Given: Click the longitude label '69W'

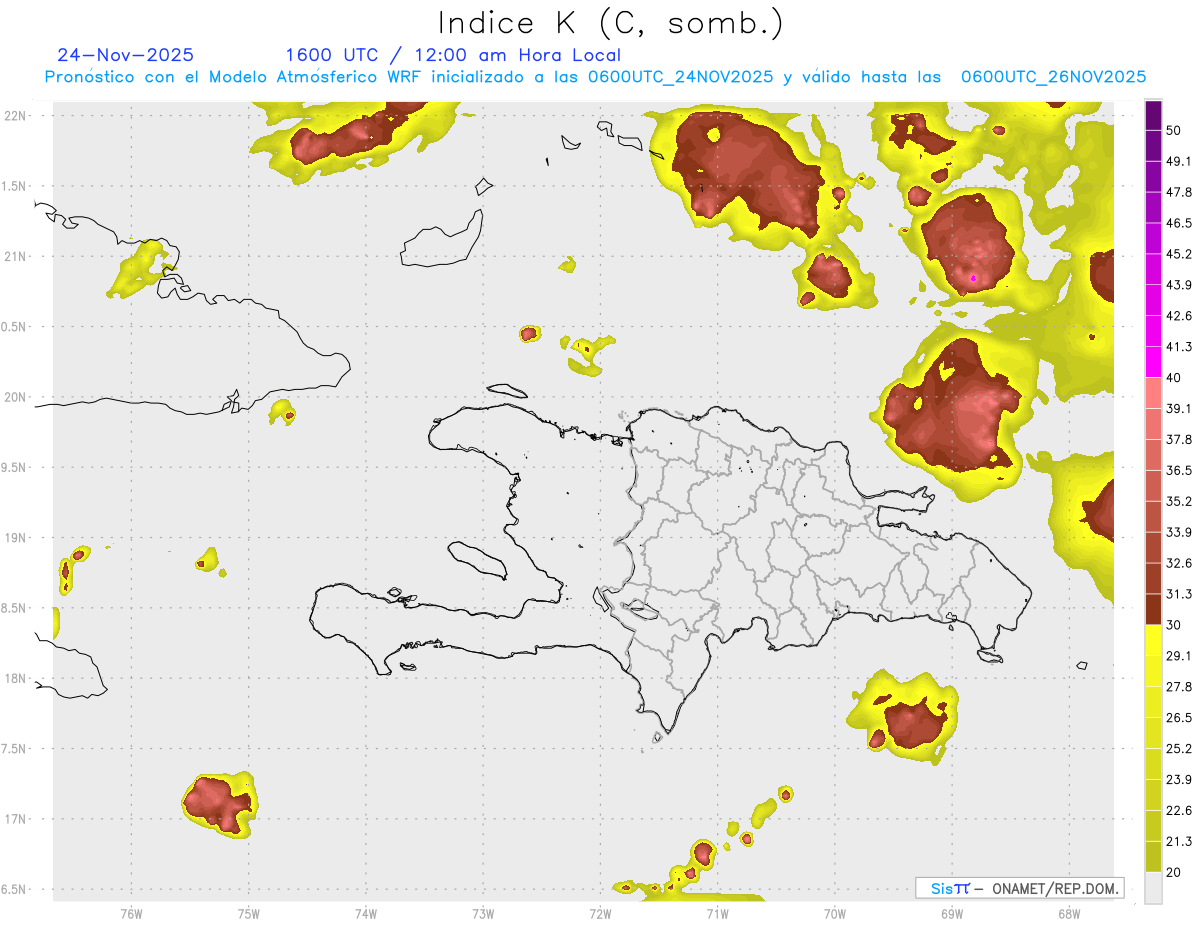Looking at the screenshot, I should pos(952,914).
